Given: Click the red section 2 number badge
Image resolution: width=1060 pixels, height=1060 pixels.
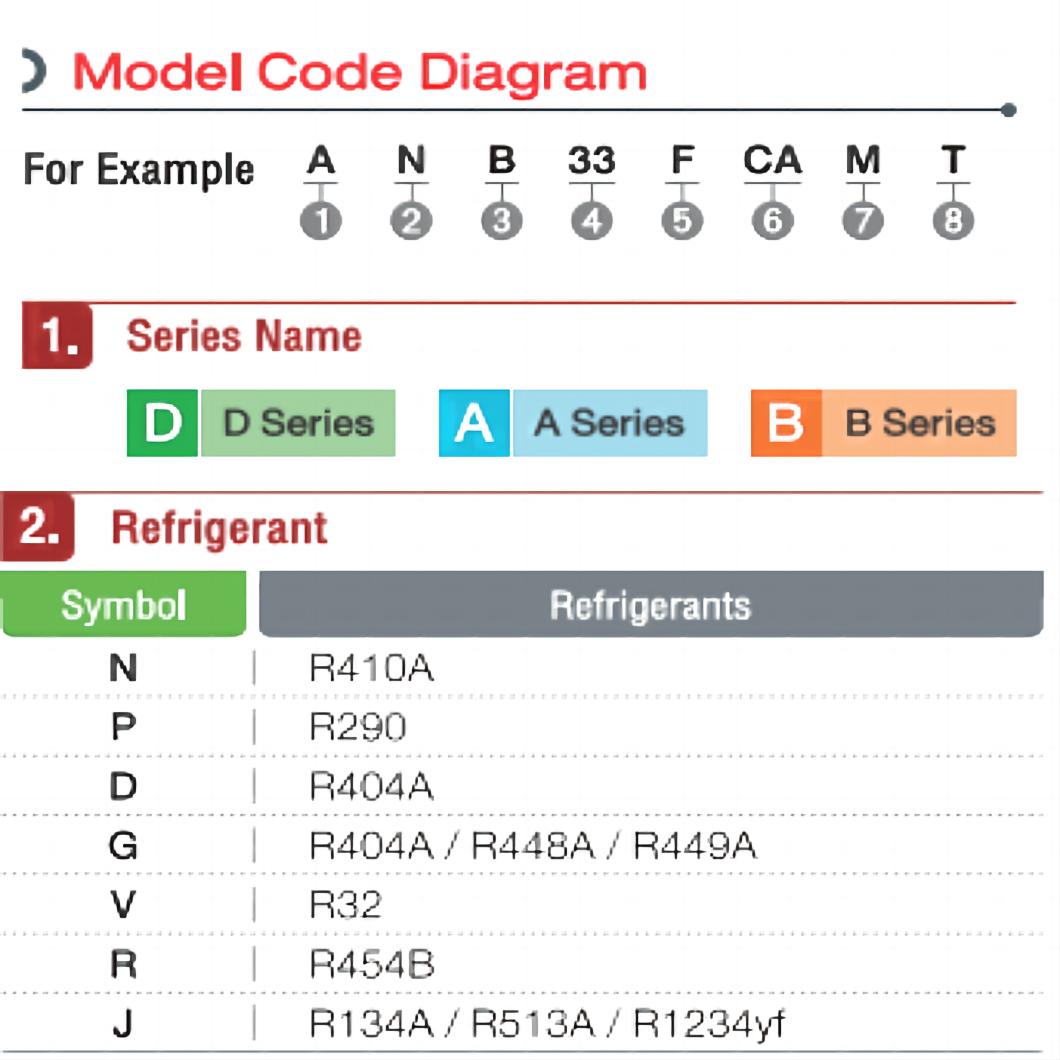Looking at the screenshot, I should point(38,527).
